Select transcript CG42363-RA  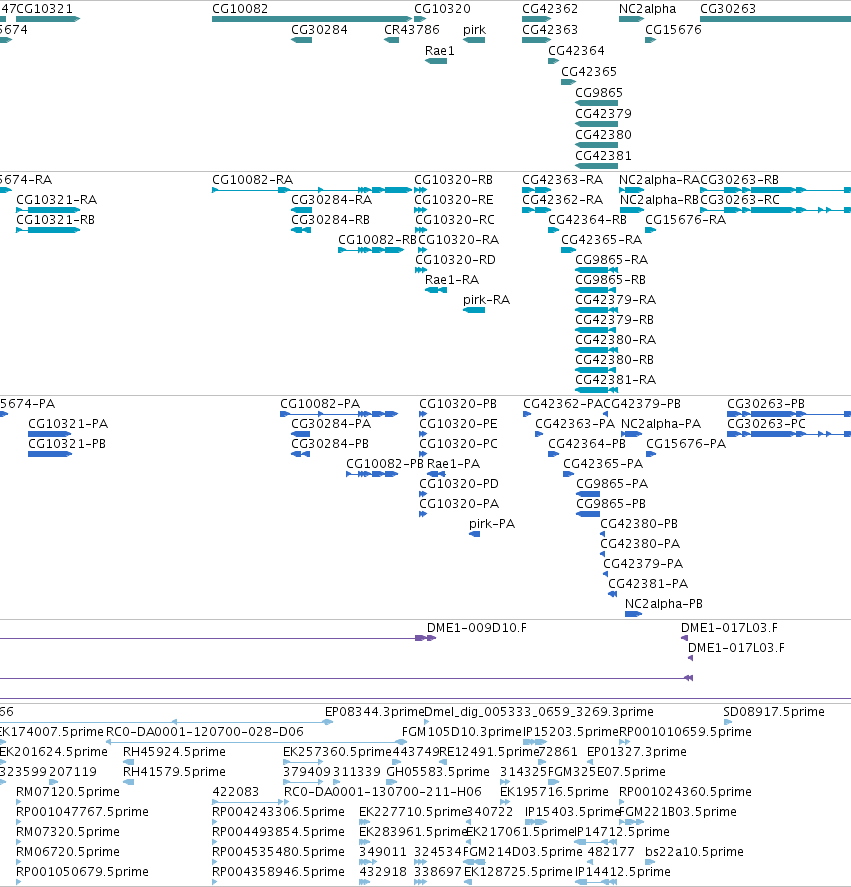[x=536, y=190]
